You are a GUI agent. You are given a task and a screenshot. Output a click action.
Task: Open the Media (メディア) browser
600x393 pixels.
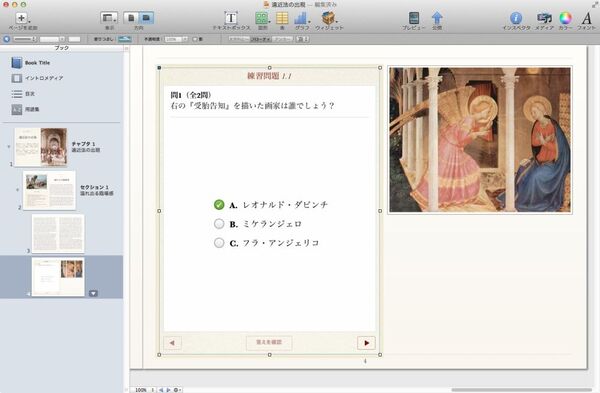(544, 18)
